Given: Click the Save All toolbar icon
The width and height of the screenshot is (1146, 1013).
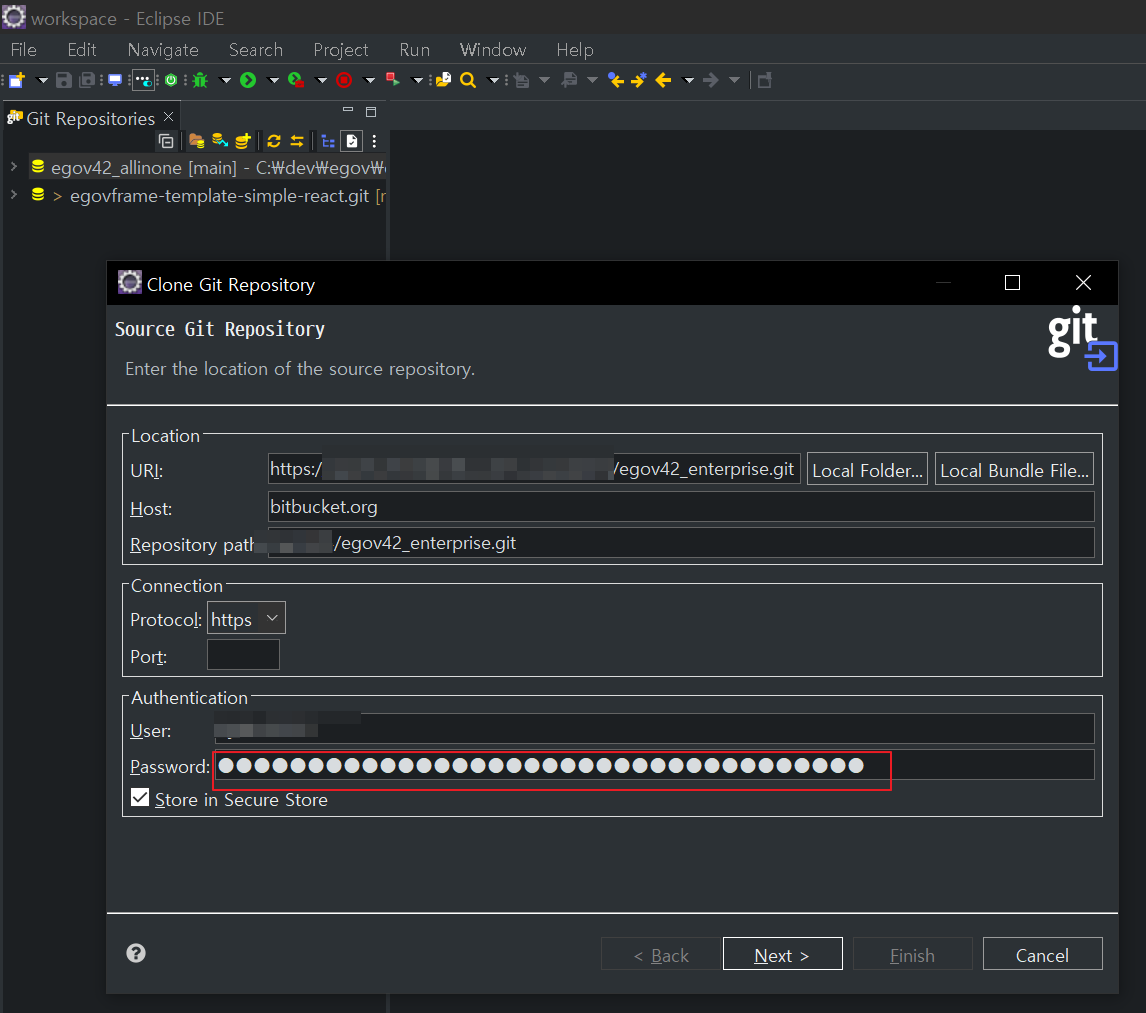Looking at the screenshot, I should [87, 80].
